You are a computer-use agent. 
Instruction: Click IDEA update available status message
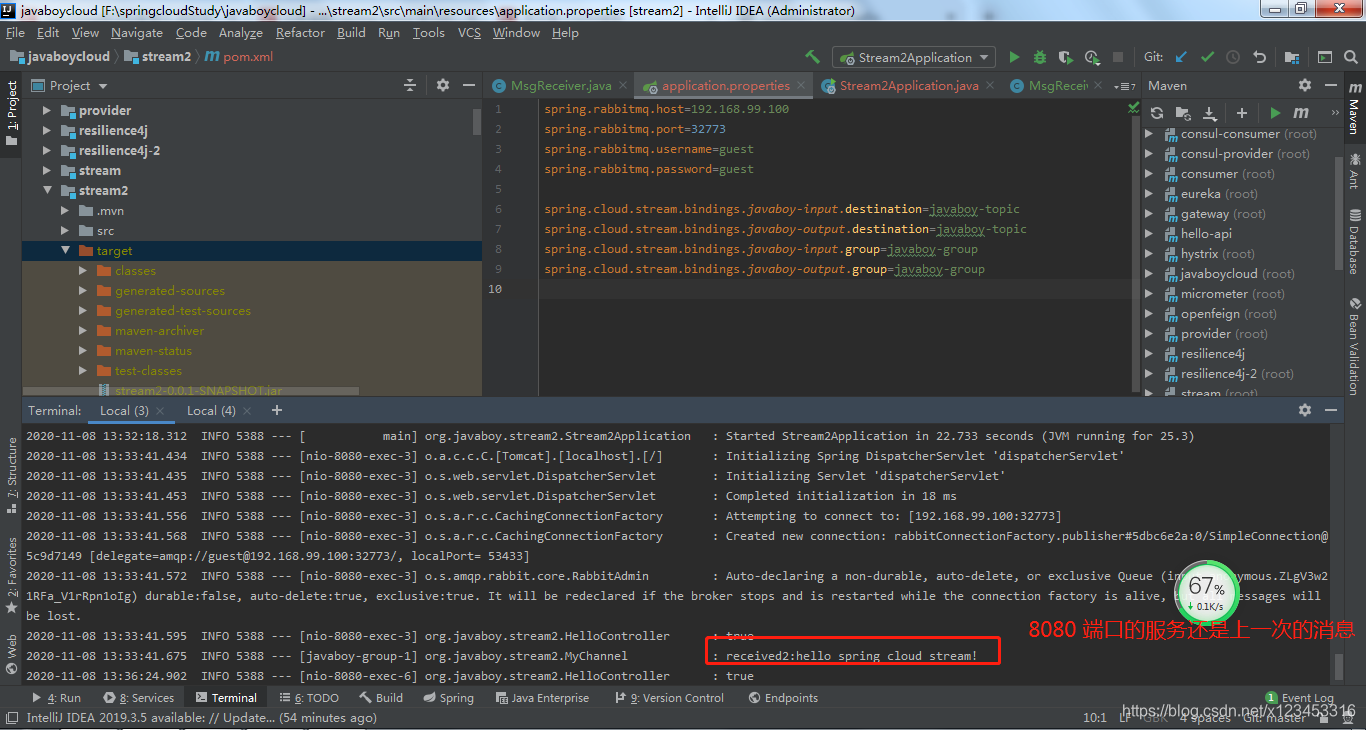pos(201,718)
